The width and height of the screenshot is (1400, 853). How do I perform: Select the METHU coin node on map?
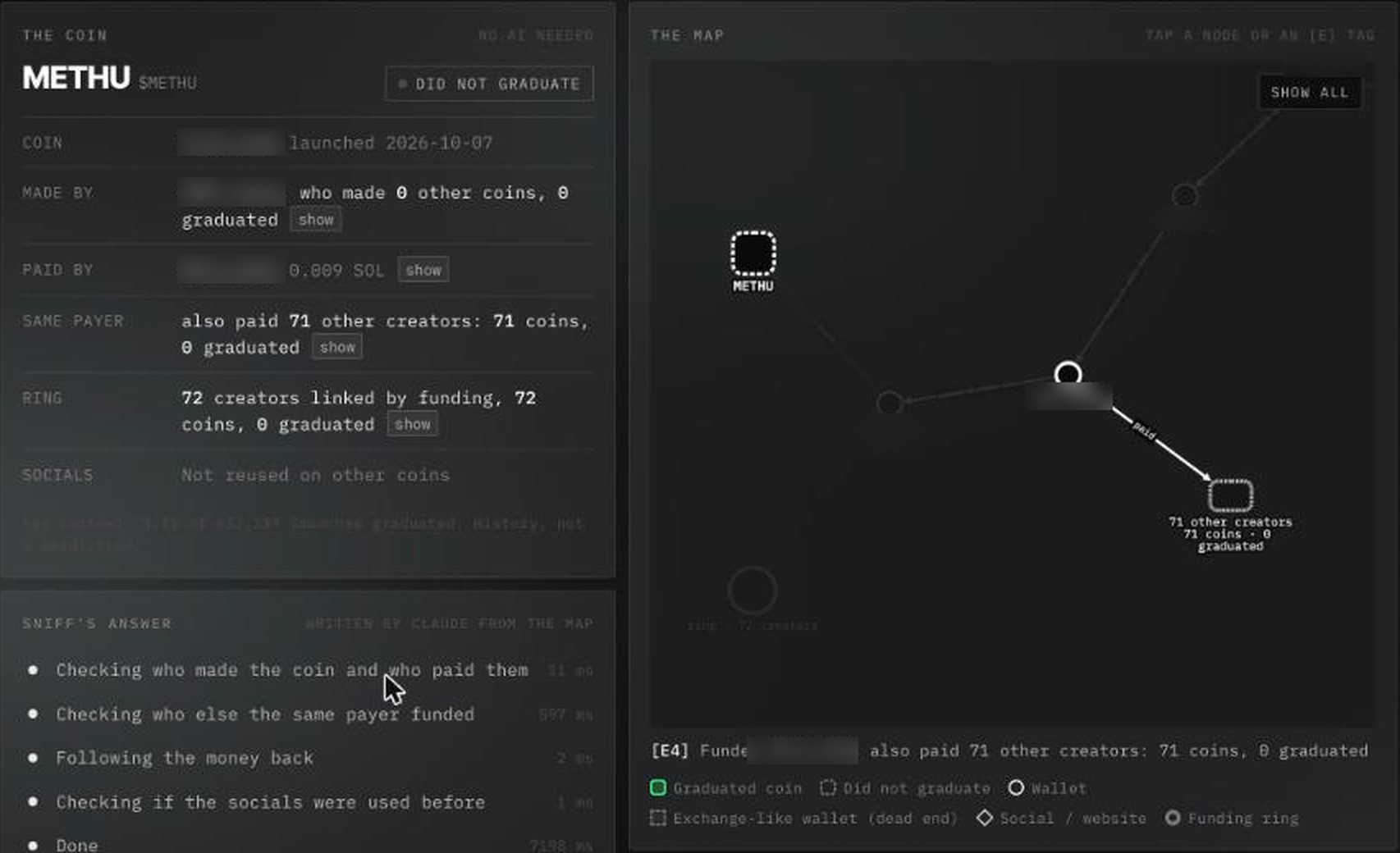pyautogui.click(x=753, y=253)
